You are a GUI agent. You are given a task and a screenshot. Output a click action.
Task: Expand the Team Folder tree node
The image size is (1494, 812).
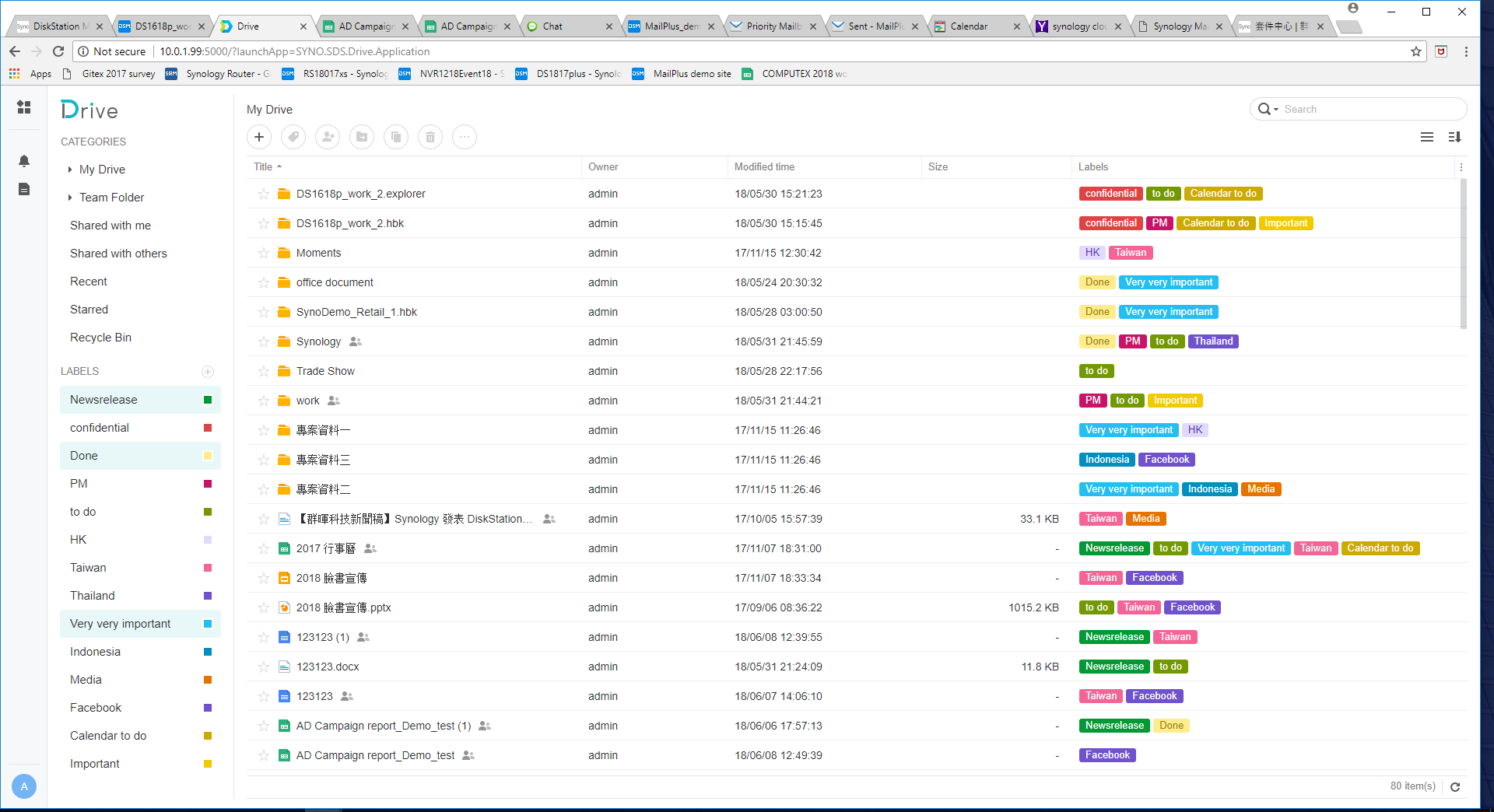(x=70, y=198)
